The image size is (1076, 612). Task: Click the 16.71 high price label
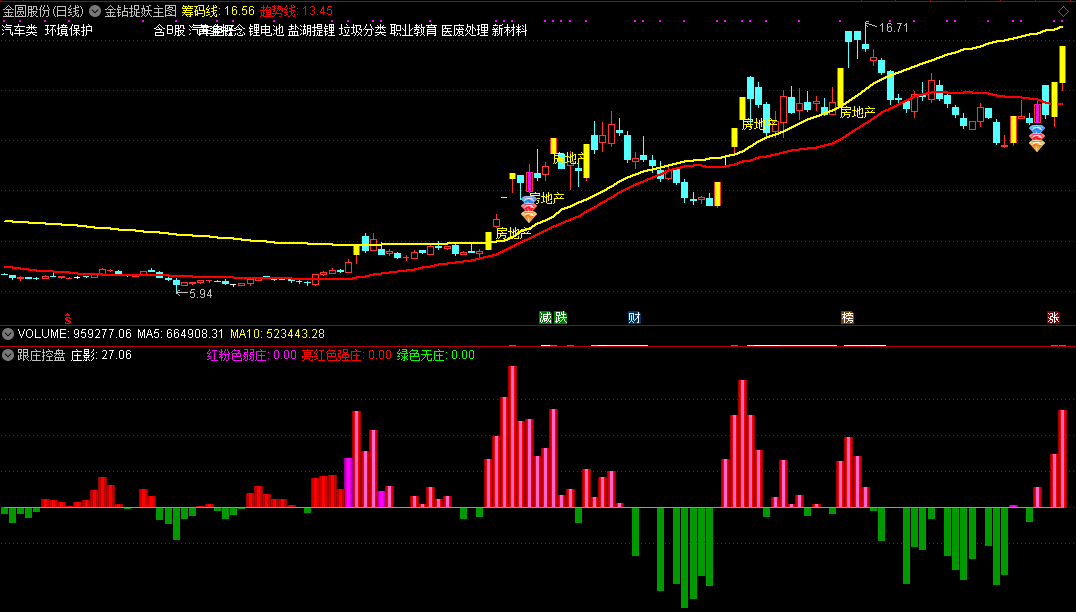click(x=893, y=28)
